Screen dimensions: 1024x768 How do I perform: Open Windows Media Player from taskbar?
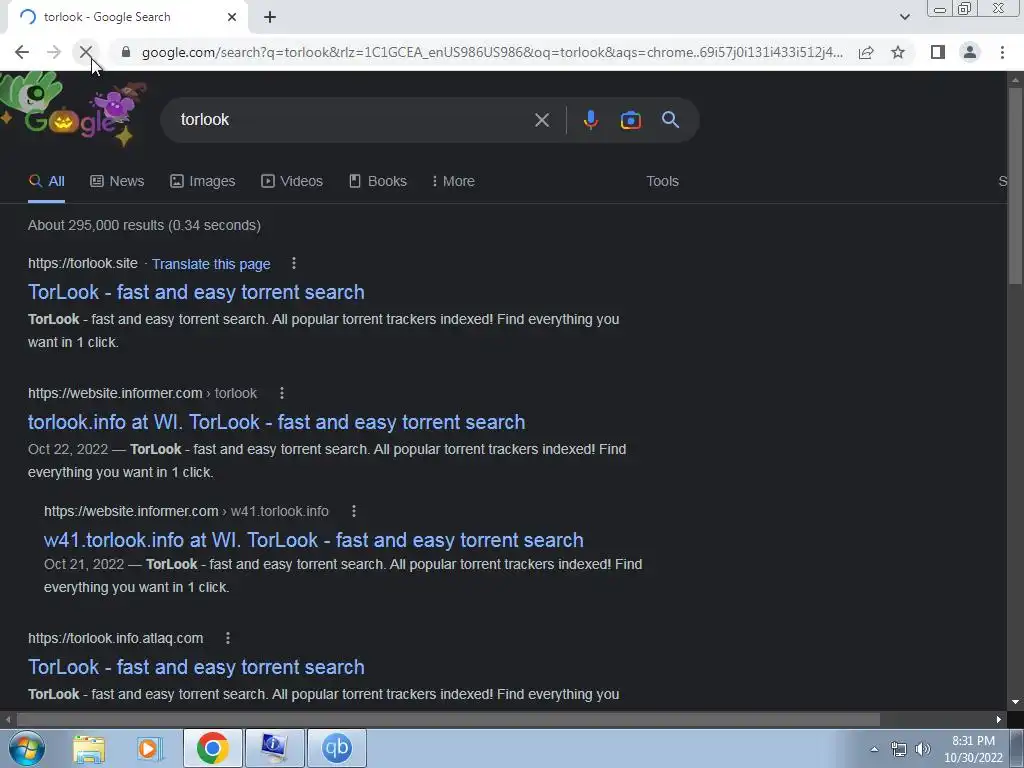tap(150, 748)
